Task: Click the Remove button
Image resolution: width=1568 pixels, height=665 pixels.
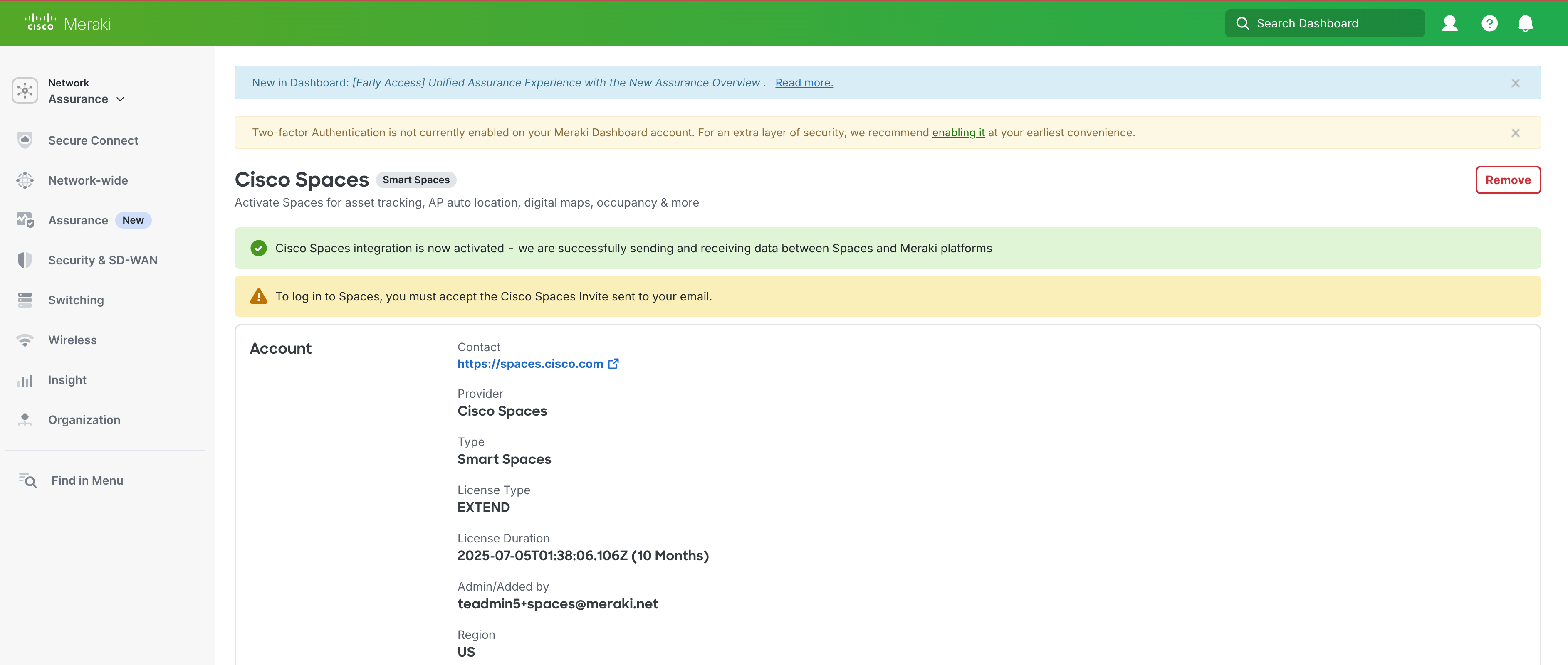Action: coord(1508,180)
